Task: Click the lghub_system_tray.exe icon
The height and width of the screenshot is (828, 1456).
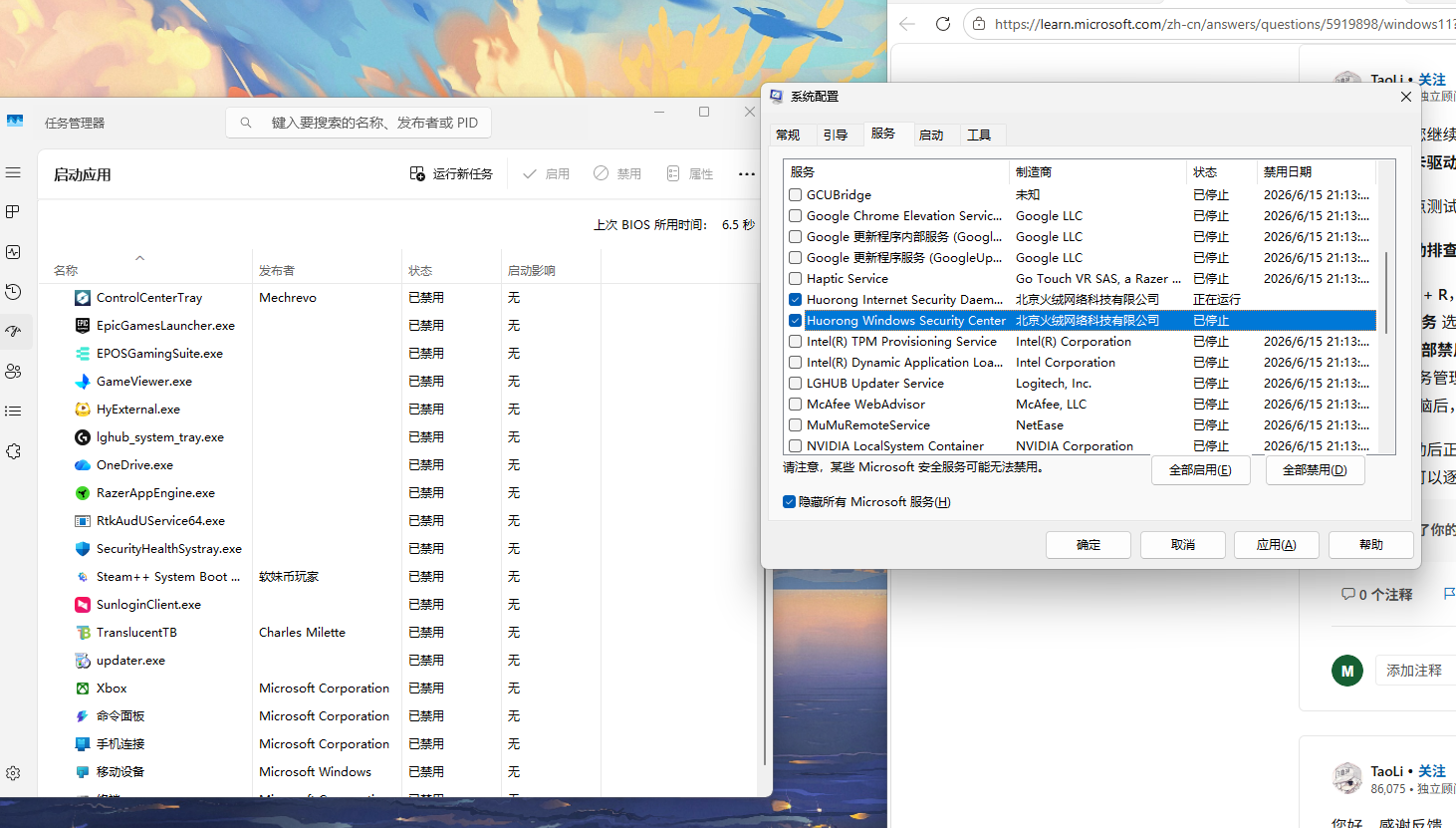Action: coord(83,437)
